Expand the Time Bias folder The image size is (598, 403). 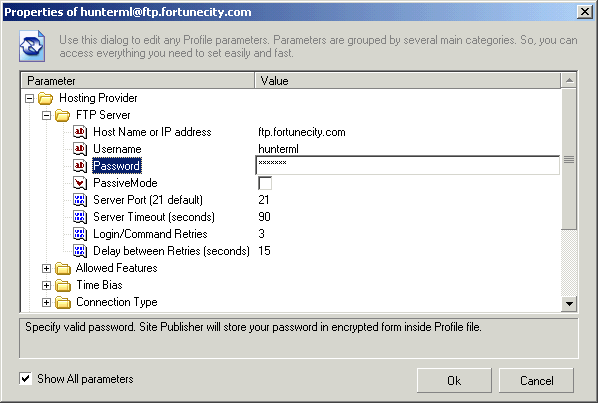tap(46, 285)
